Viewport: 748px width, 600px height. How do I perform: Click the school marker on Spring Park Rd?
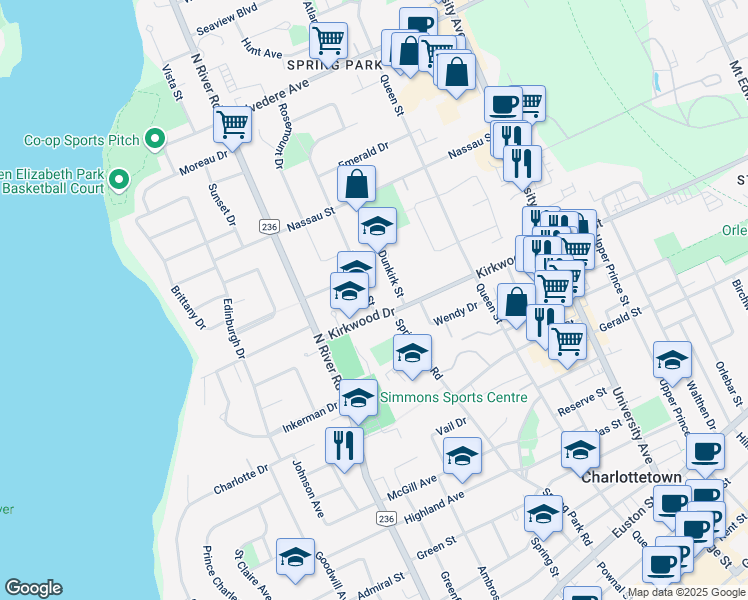click(412, 353)
